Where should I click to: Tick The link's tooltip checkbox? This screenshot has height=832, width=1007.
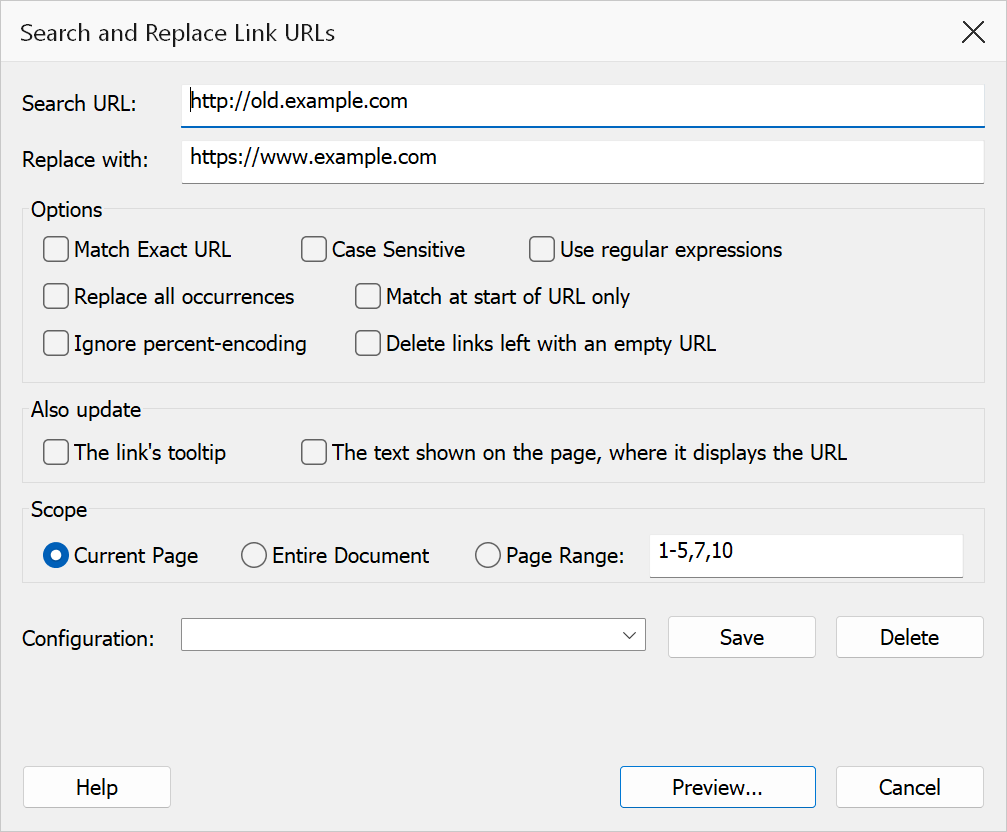click(x=56, y=452)
